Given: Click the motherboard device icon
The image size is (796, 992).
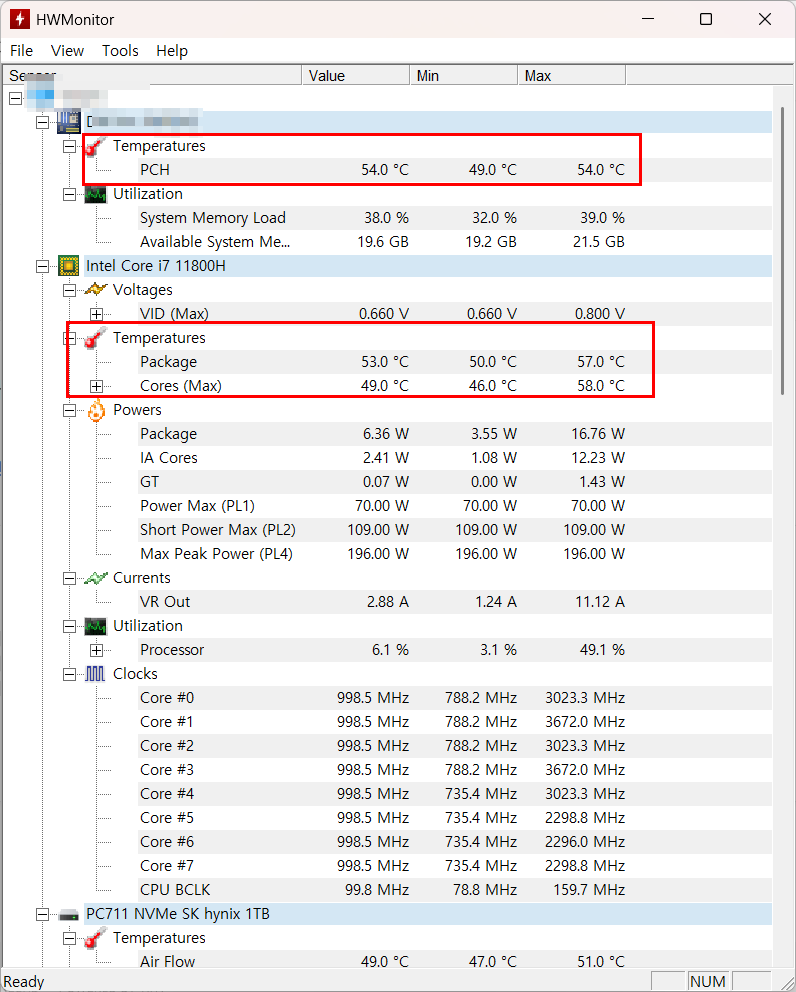Looking at the screenshot, I should pyautogui.click(x=68, y=121).
